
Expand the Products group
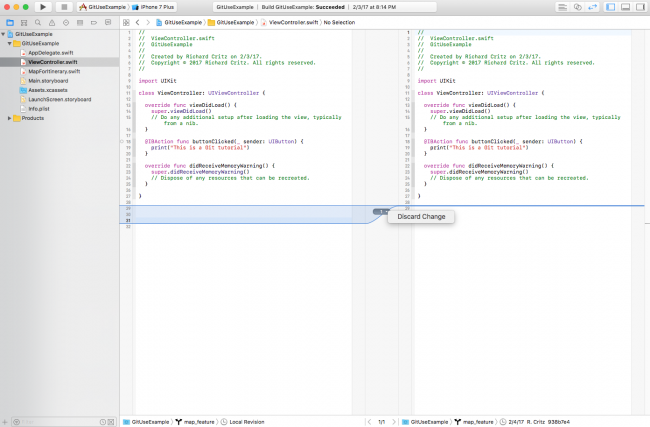click(10, 118)
